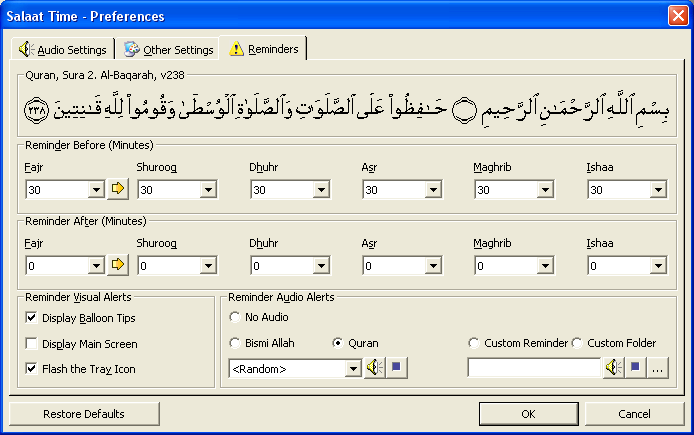Copy Fajr 'after' value to all prayers arrow
694x435 pixels.
118,265
